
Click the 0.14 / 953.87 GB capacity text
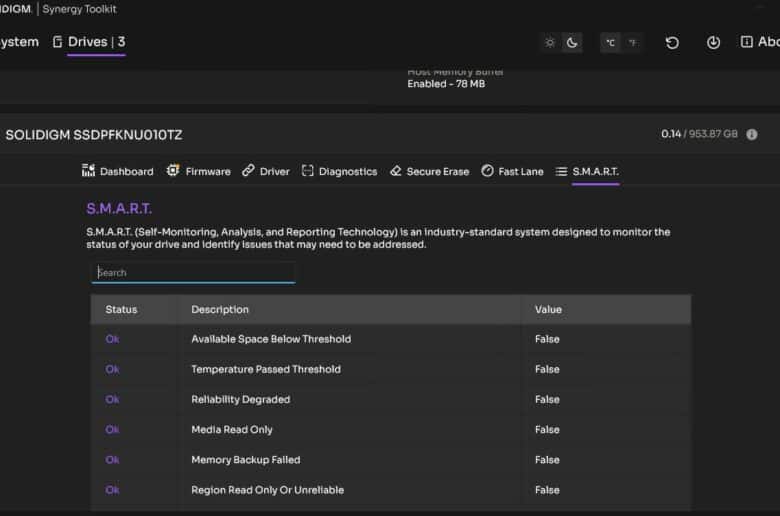(x=699, y=134)
